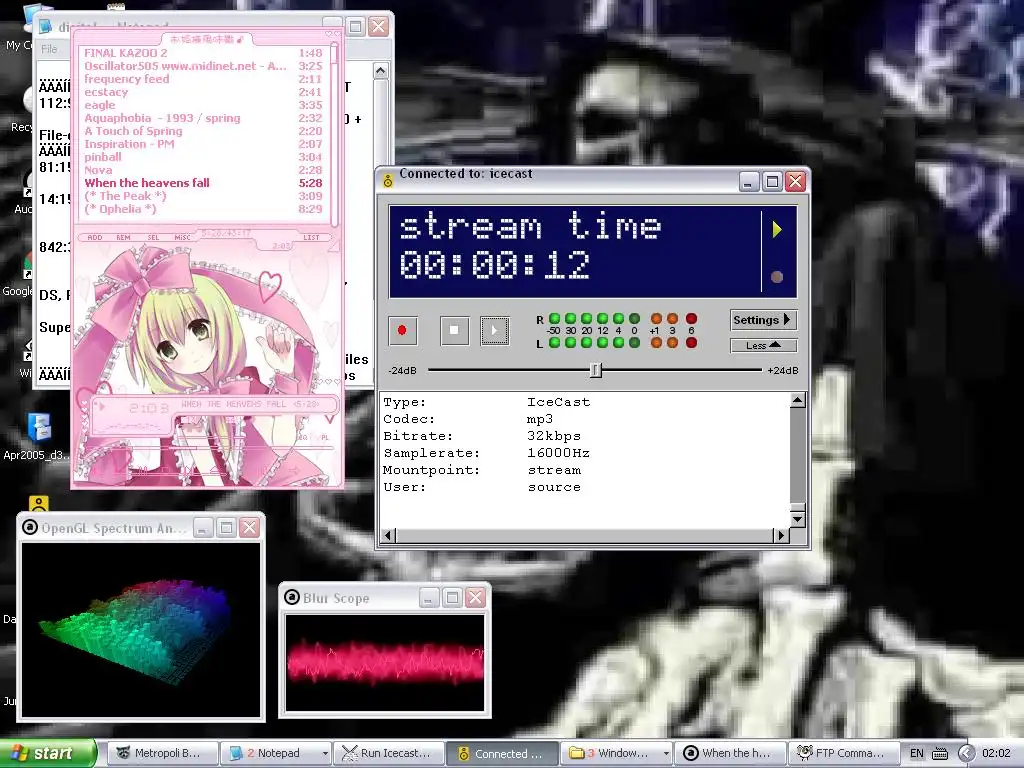Expand hidden system tray icons arrow
The width and height of the screenshot is (1024, 768).
(x=967, y=754)
